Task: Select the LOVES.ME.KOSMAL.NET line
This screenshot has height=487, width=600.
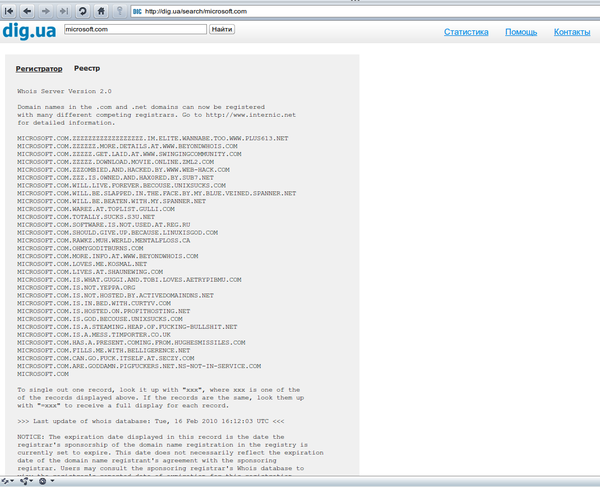Action: click(82, 264)
